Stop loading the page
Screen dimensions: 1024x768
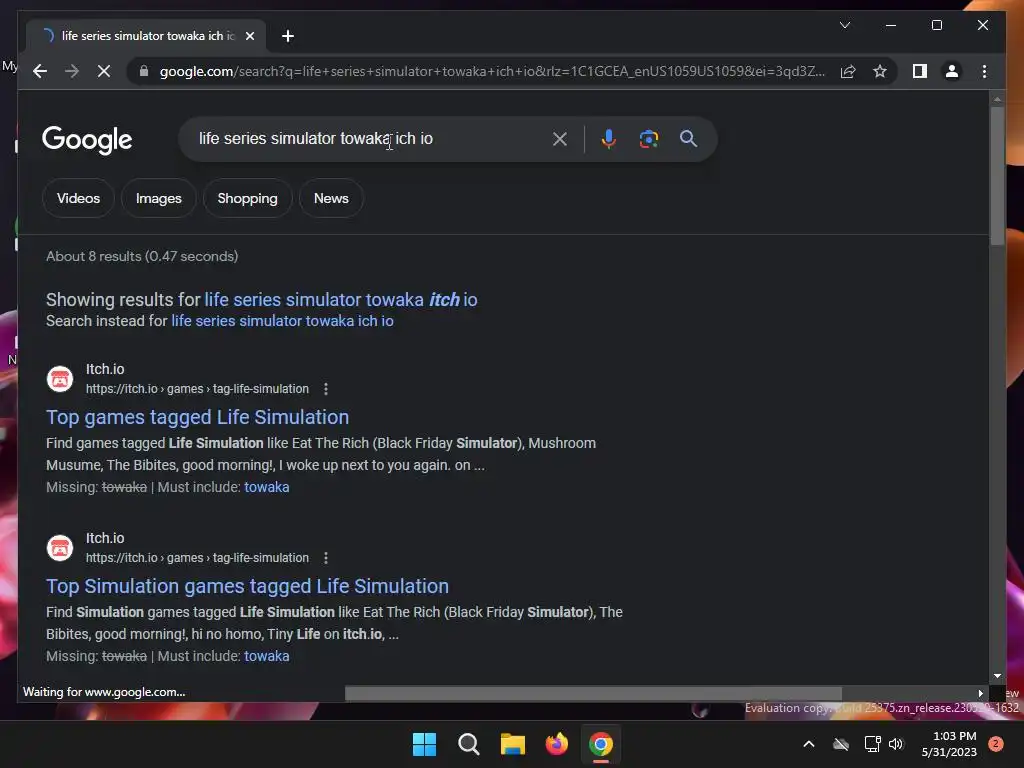pos(104,71)
